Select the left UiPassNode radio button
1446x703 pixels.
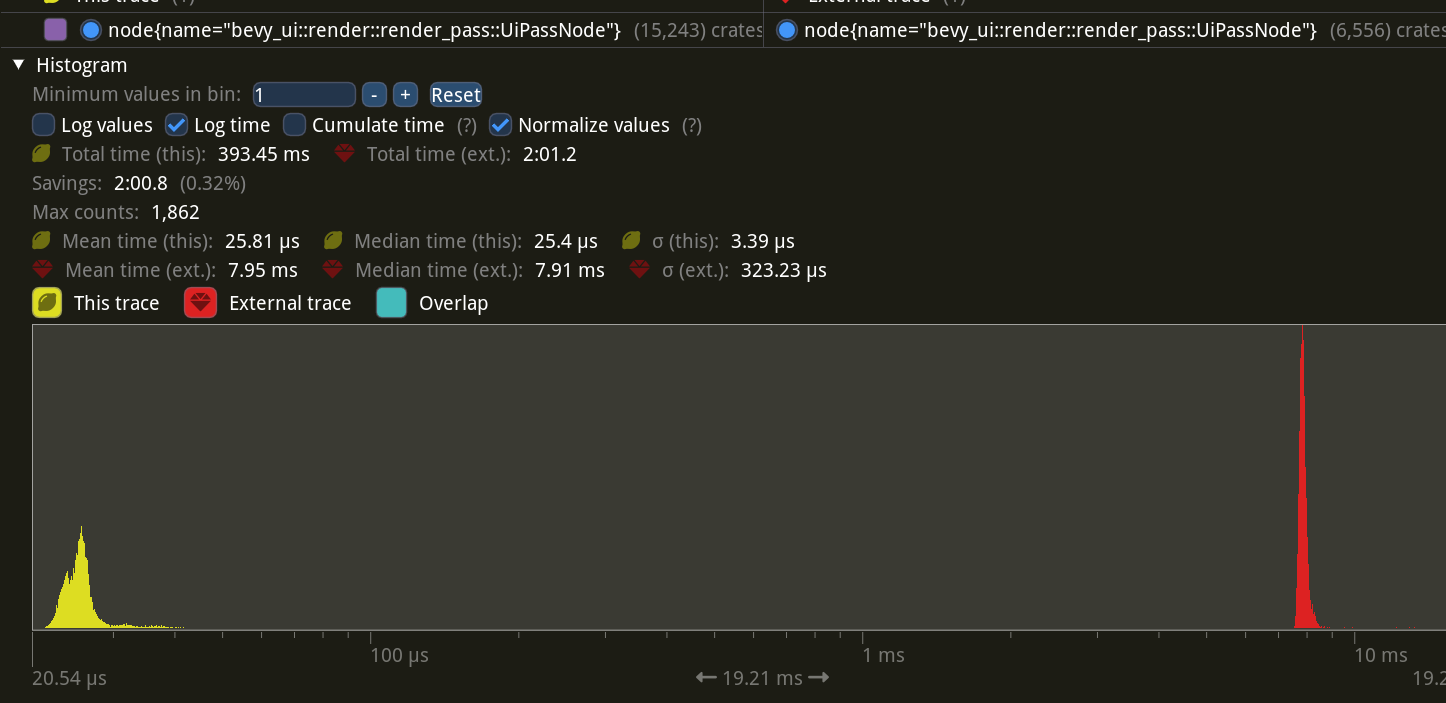click(91, 30)
